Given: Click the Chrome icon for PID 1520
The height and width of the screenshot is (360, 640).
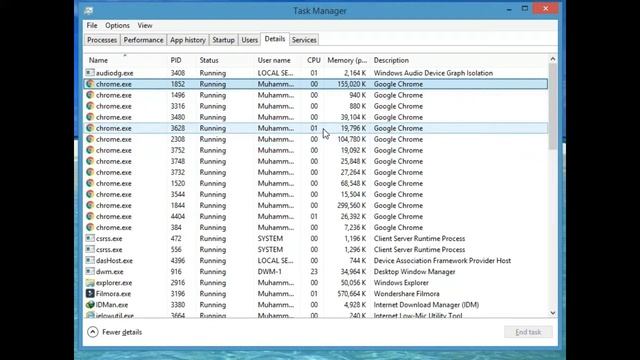Looking at the screenshot, I should [x=90, y=183].
